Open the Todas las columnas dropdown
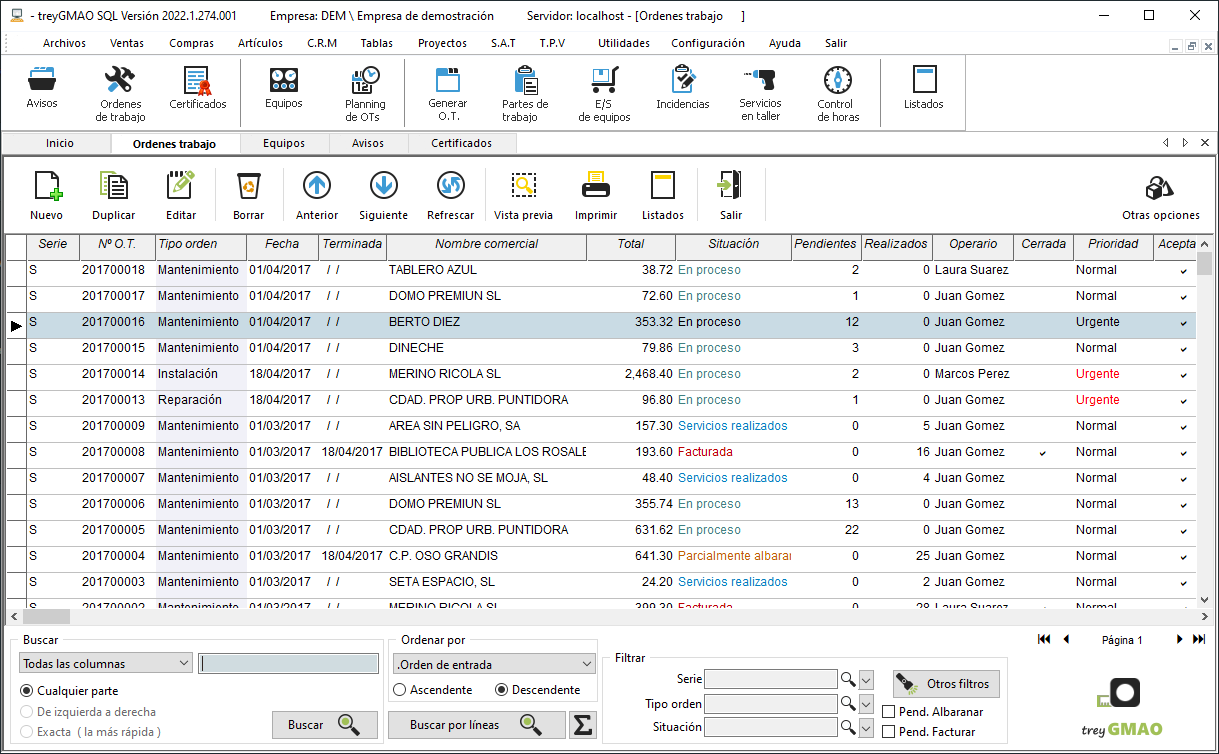 106,663
